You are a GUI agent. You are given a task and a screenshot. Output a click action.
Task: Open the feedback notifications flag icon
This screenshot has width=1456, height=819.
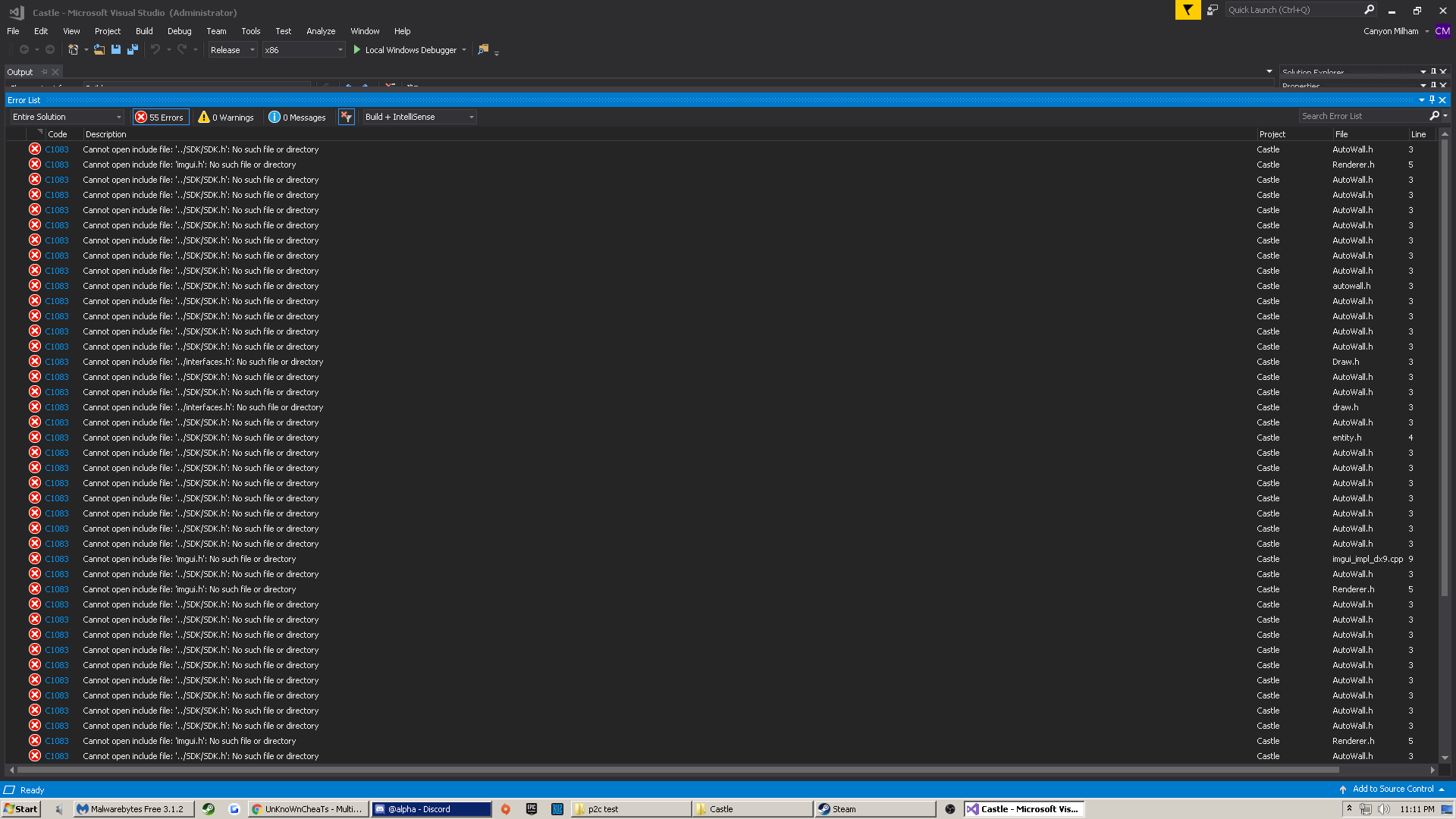(x=1188, y=10)
